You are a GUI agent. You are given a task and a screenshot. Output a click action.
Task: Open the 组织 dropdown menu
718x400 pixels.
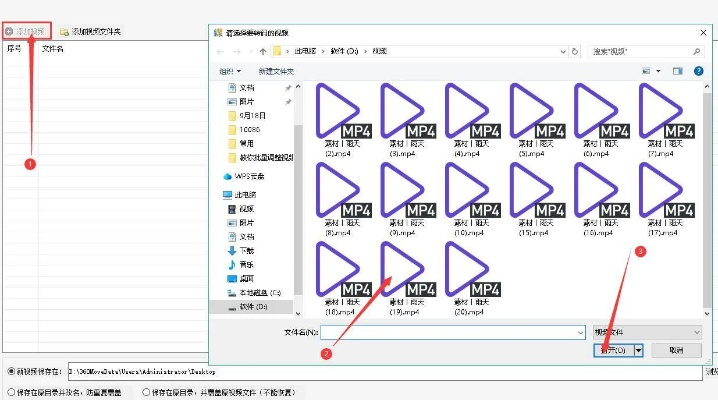[x=230, y=71]
